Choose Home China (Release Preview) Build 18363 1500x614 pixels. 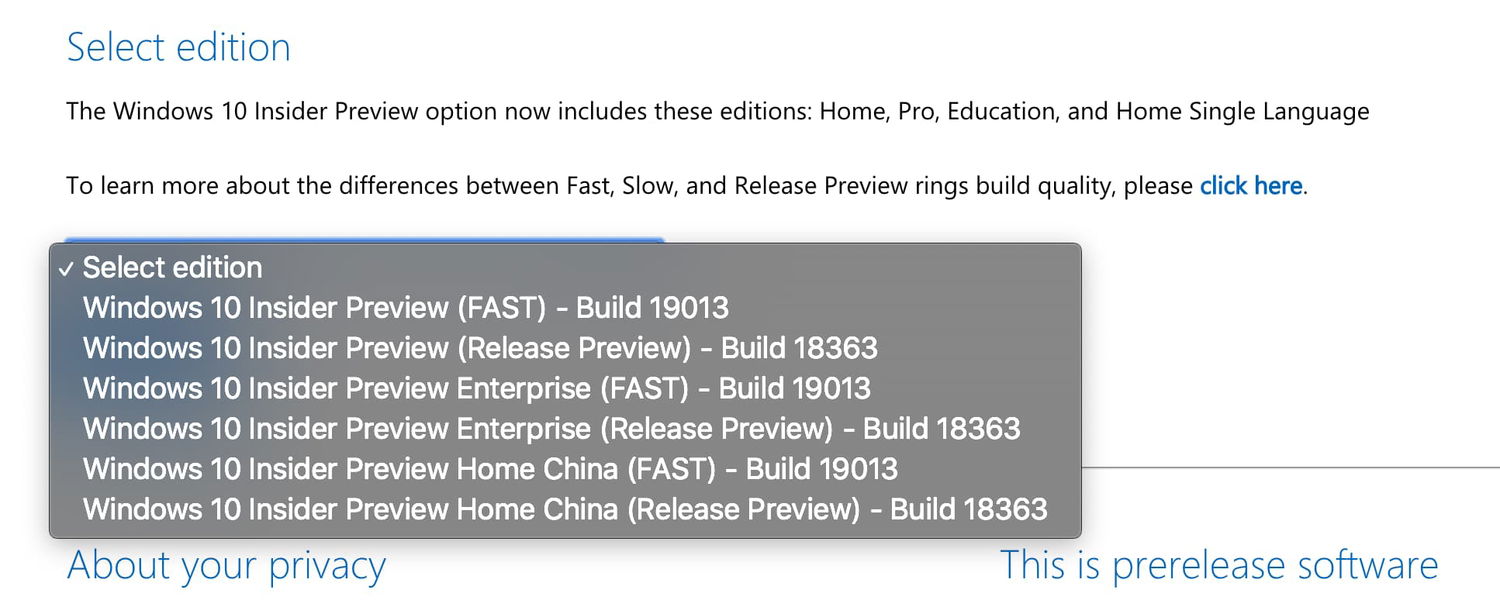(565, 509)
